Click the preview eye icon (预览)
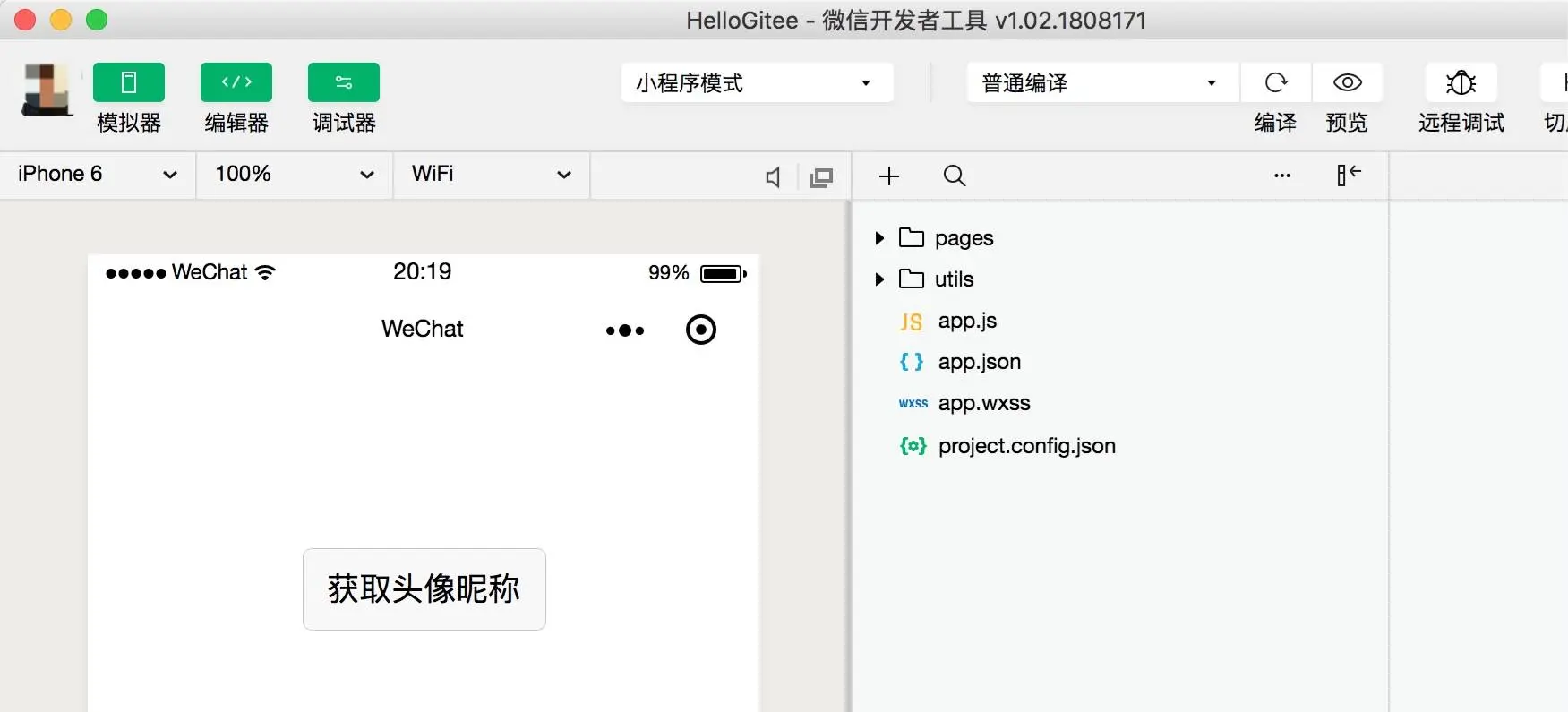 [1348, 82]
